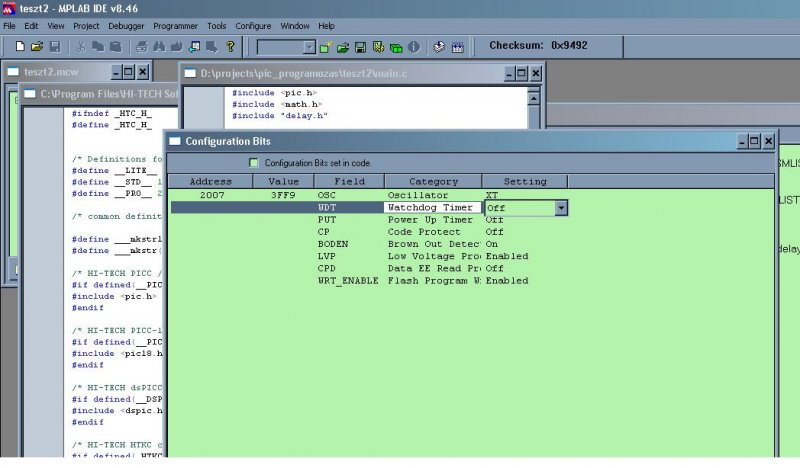
Task: Select the BODEN field row
Action: pos(333,244)
